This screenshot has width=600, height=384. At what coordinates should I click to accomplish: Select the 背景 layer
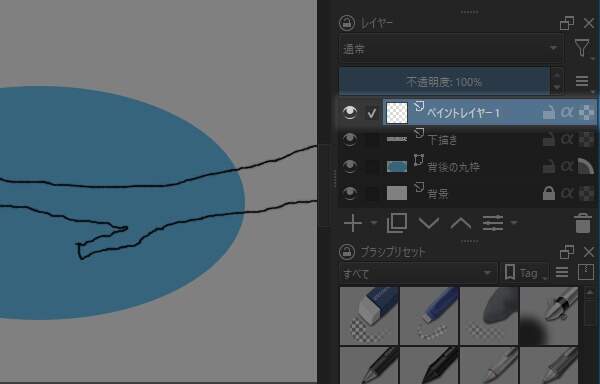438,194
